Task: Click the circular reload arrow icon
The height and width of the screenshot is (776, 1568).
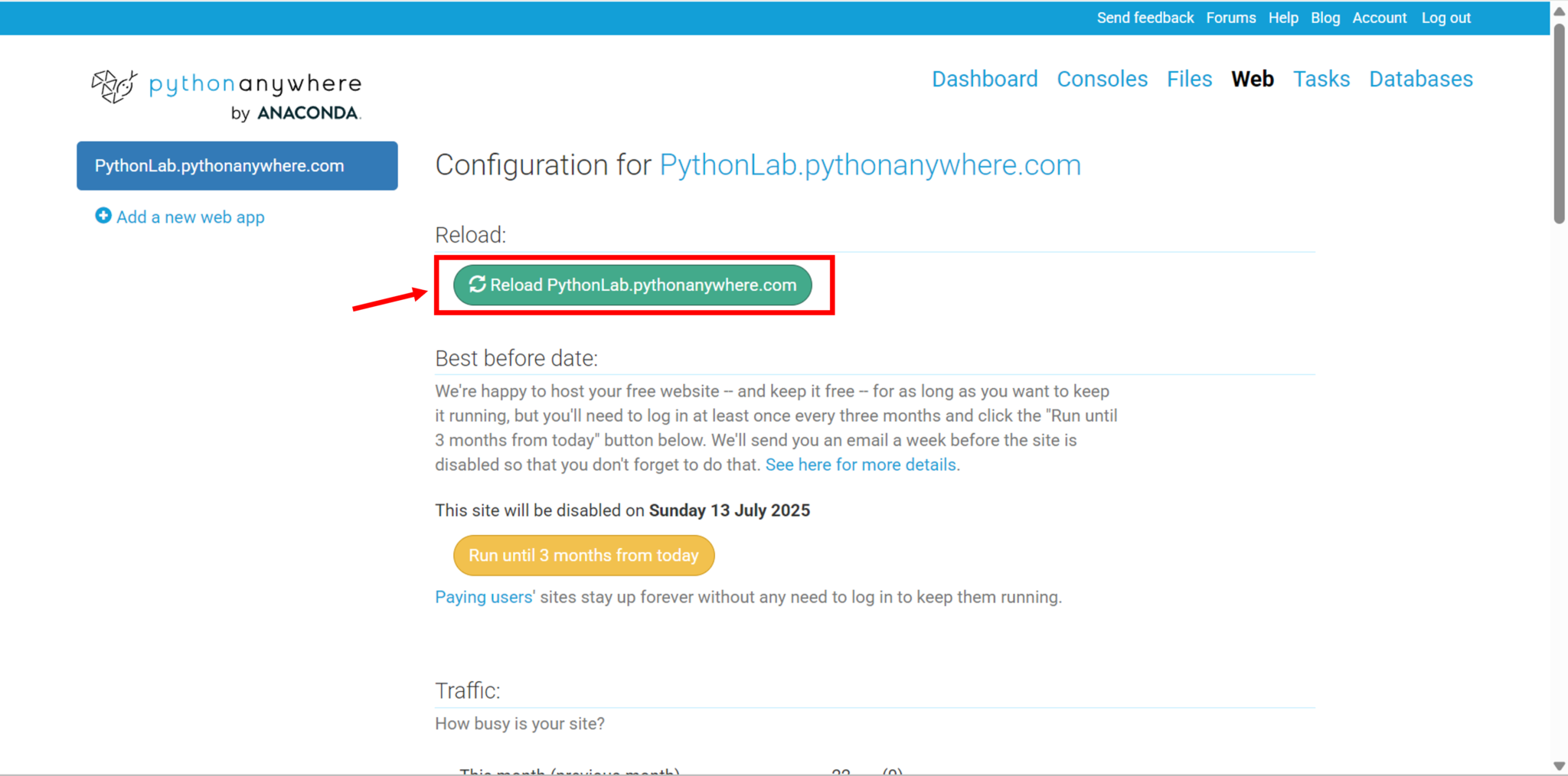Action: pos(476,284)
